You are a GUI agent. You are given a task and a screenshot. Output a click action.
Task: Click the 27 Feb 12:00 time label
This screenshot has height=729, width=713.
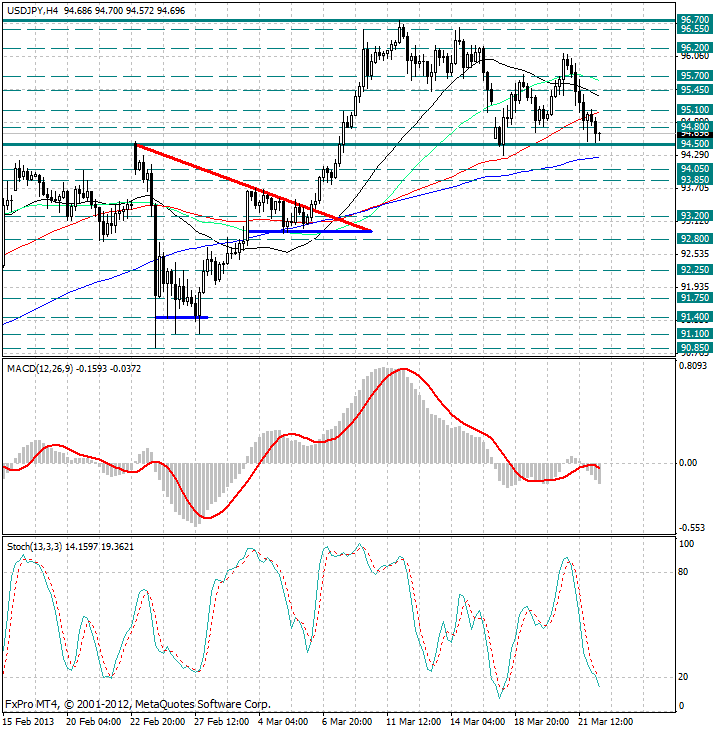(221, 722)
